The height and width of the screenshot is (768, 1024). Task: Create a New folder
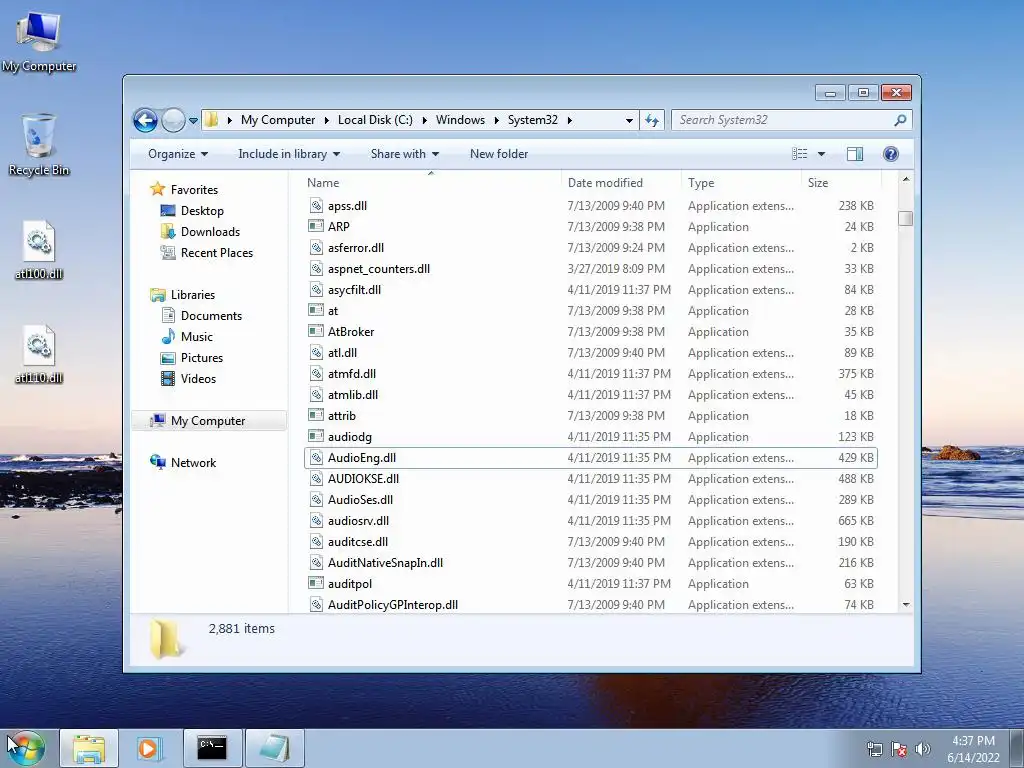(x=499, y=154)
